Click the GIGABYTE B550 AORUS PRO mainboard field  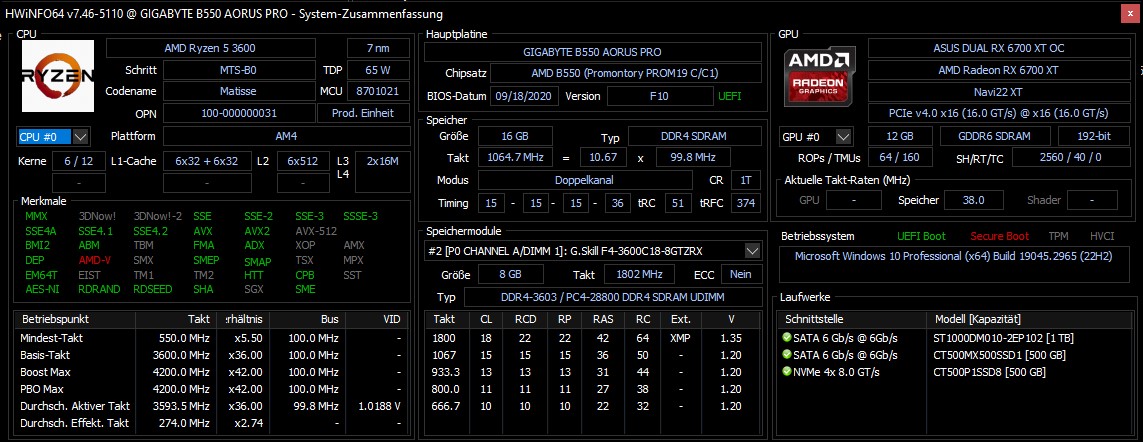[593, 52]
